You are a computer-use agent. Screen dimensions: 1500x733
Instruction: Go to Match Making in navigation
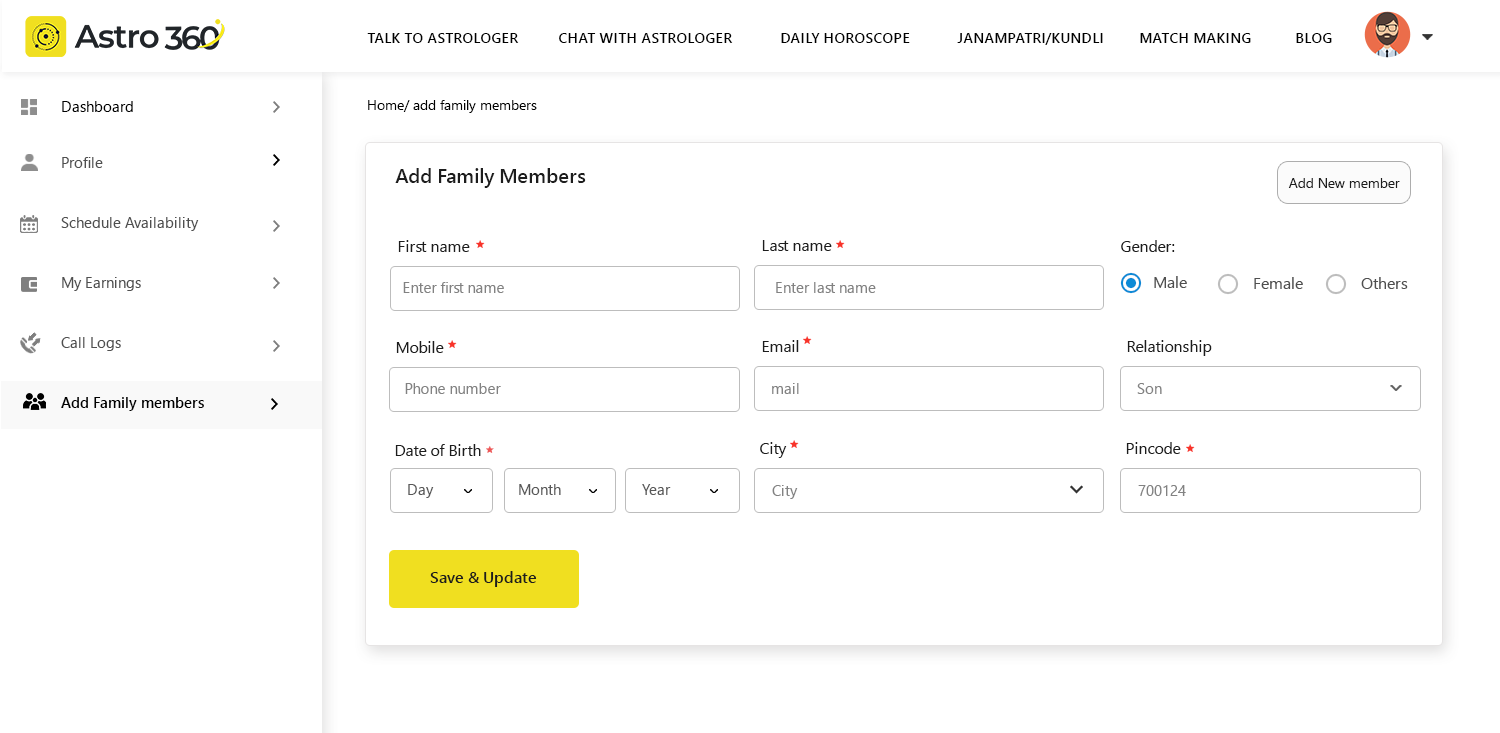(x=1195, y=38)
